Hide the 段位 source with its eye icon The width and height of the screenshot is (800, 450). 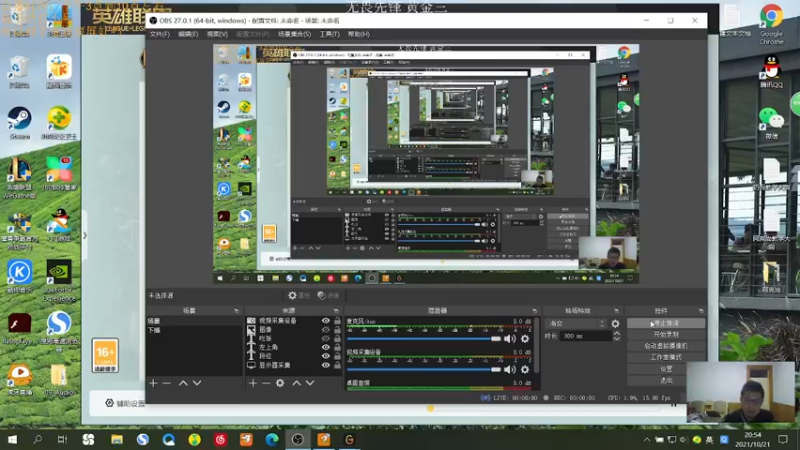[326, 356]
